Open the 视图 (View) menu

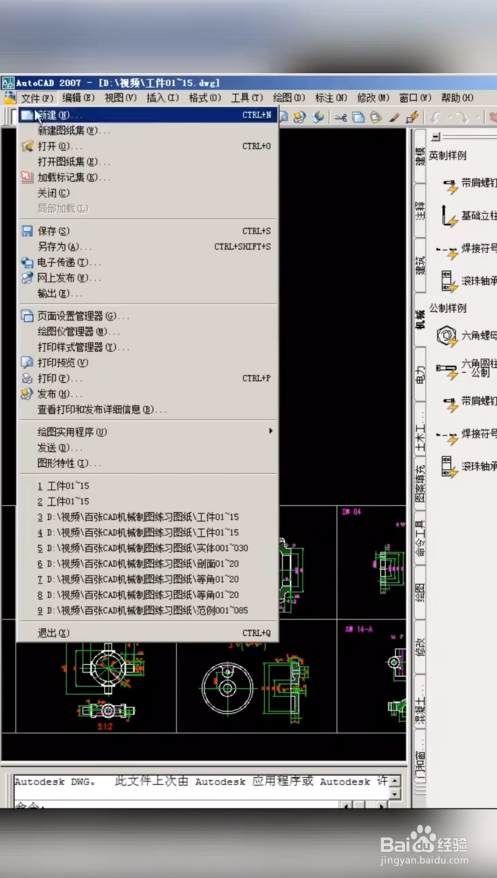120,97
